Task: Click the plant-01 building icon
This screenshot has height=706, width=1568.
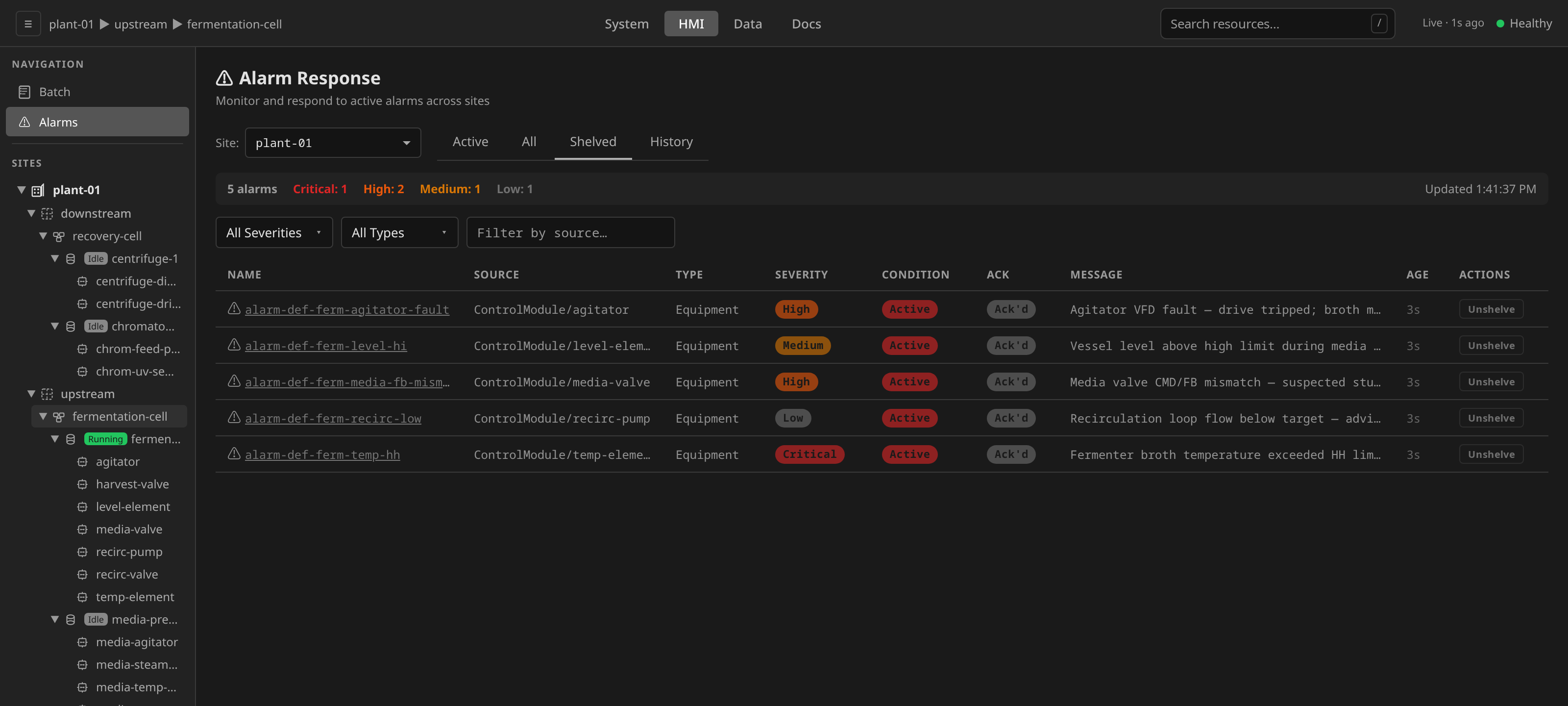Action: click(38, 190)
